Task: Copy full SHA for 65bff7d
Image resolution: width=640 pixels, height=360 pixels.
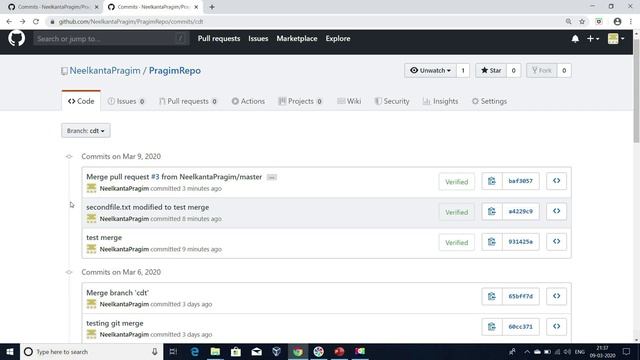Action: coord(492,296)
